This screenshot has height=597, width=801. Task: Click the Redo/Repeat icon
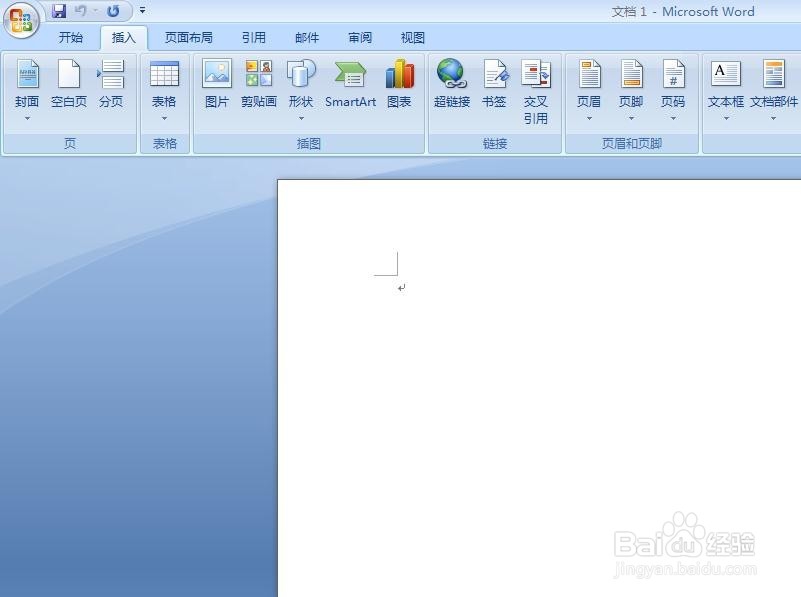pyautogui.click(x=113, y=11)
